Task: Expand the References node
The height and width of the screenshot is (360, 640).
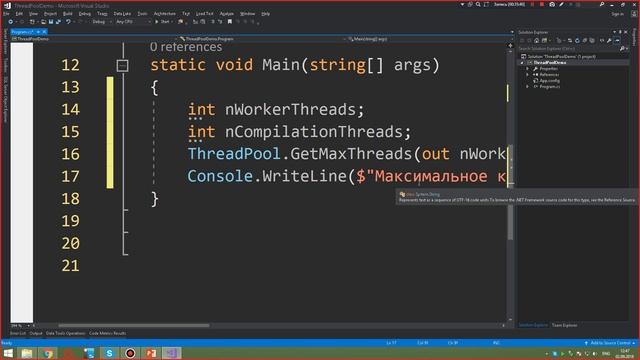Action: (x=527, y=75)
